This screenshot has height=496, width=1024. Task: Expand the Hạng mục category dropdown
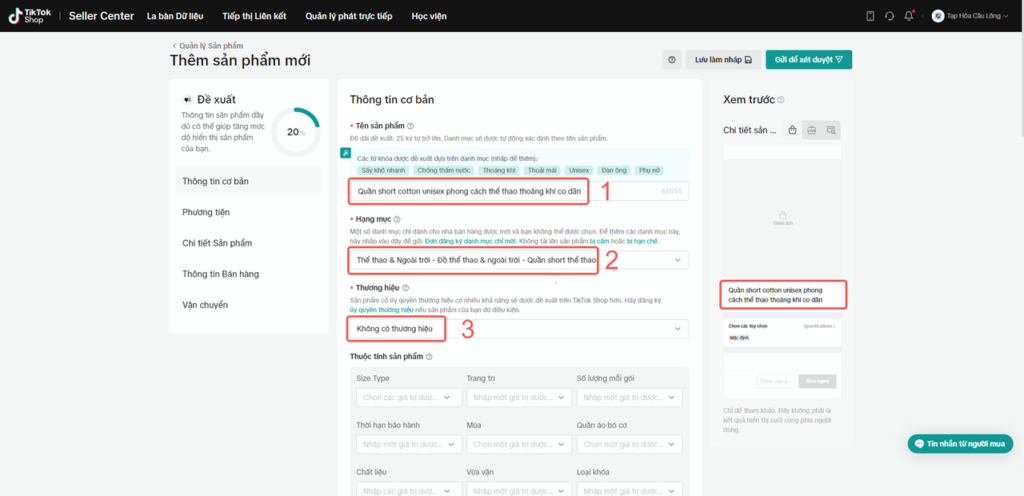519,260
